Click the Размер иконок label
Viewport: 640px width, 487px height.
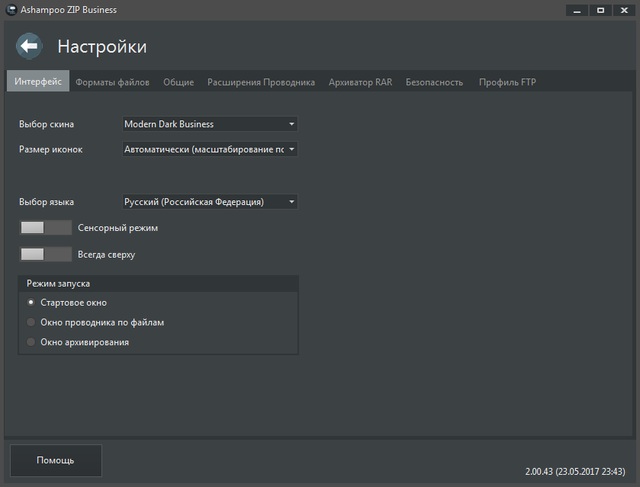[x=51, y=149]
